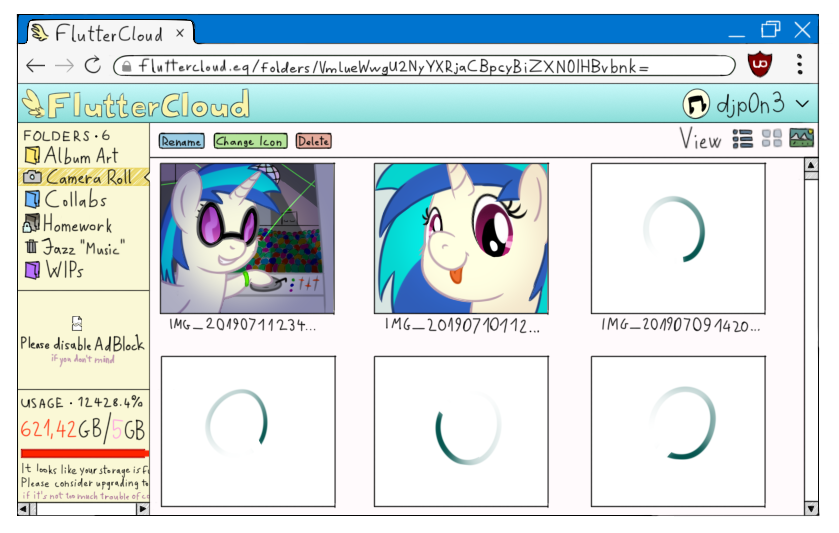839x533 pixels.
Task: Click the vertical scrollbar up arrow
Action: [811, 165]
